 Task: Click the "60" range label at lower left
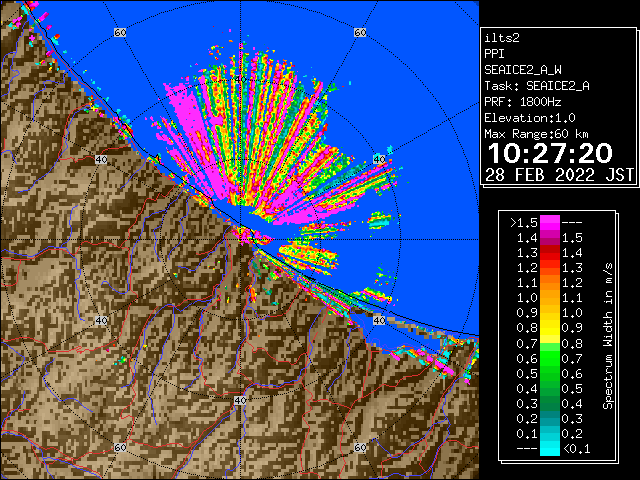tap(120, 447)
